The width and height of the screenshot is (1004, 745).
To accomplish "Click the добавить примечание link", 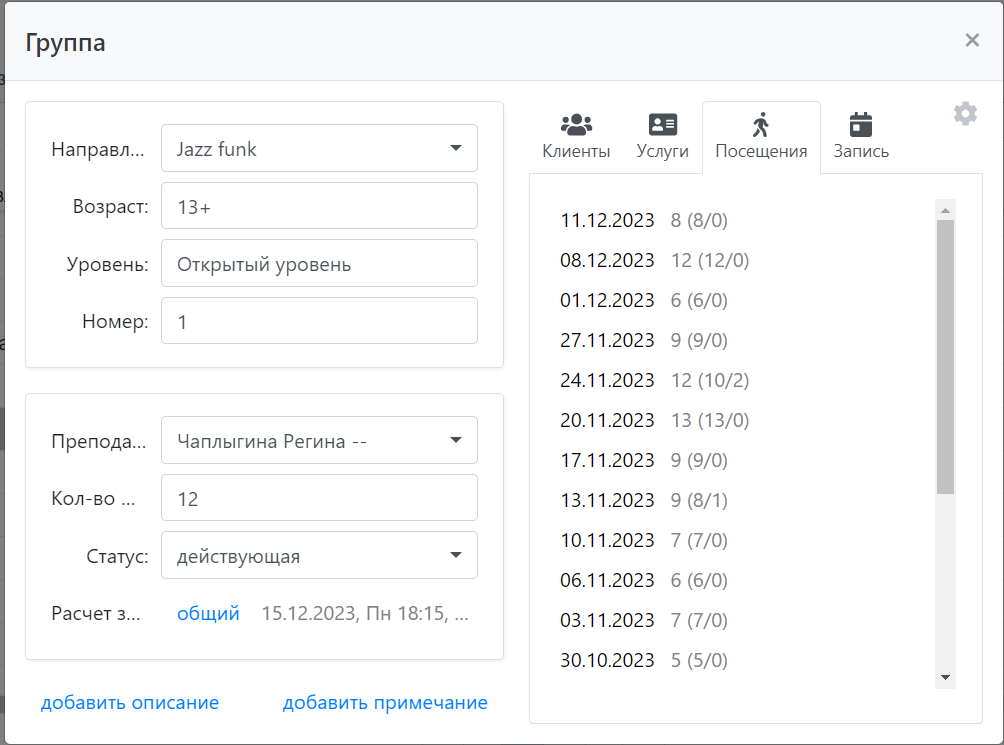I will click(385, 702).
